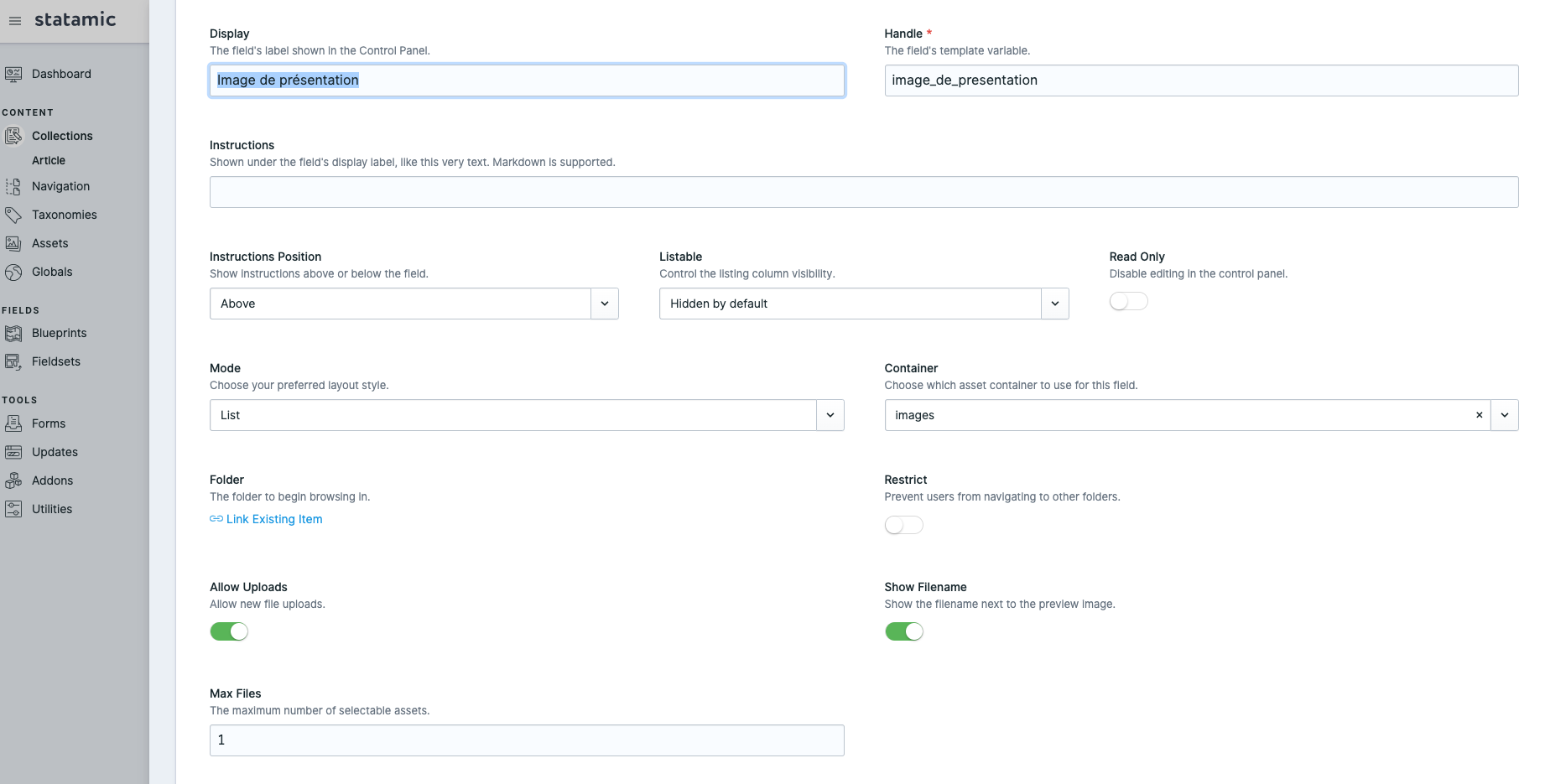Open the Listable dropdown arrow

tap(1055, 304)
